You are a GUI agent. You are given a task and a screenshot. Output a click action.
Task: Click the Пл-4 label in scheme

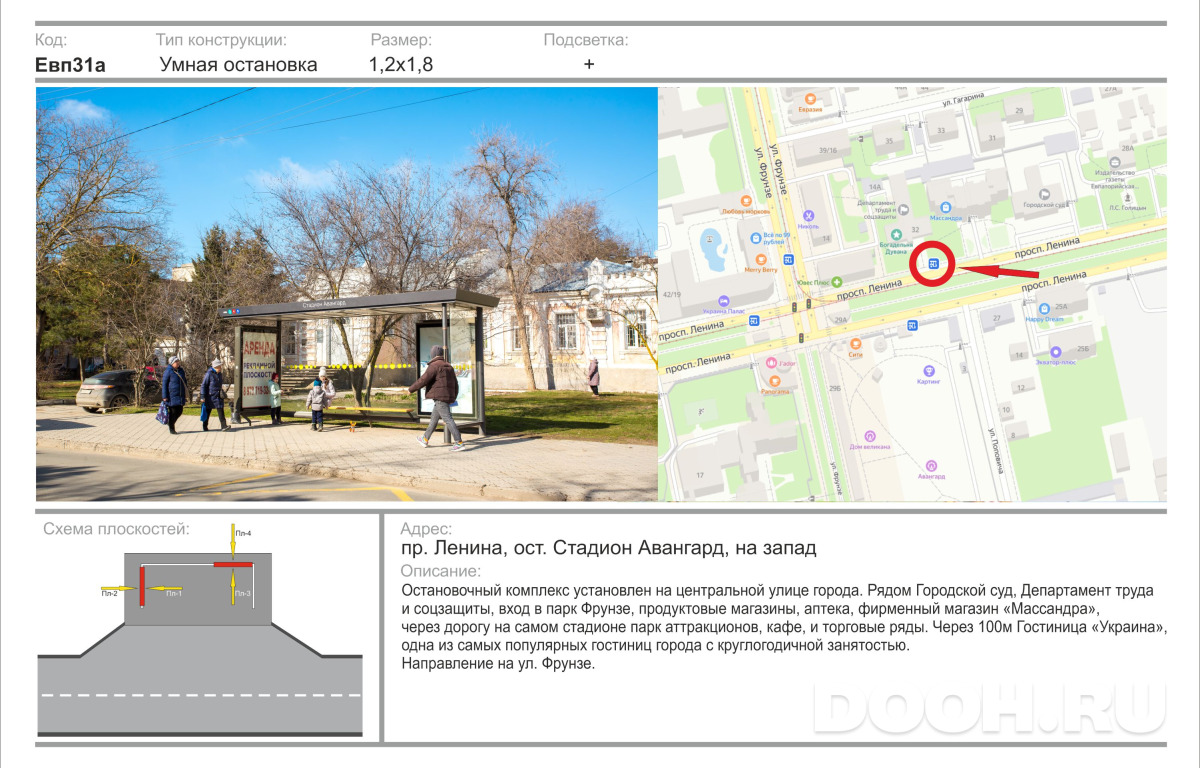tap(243, 534)
